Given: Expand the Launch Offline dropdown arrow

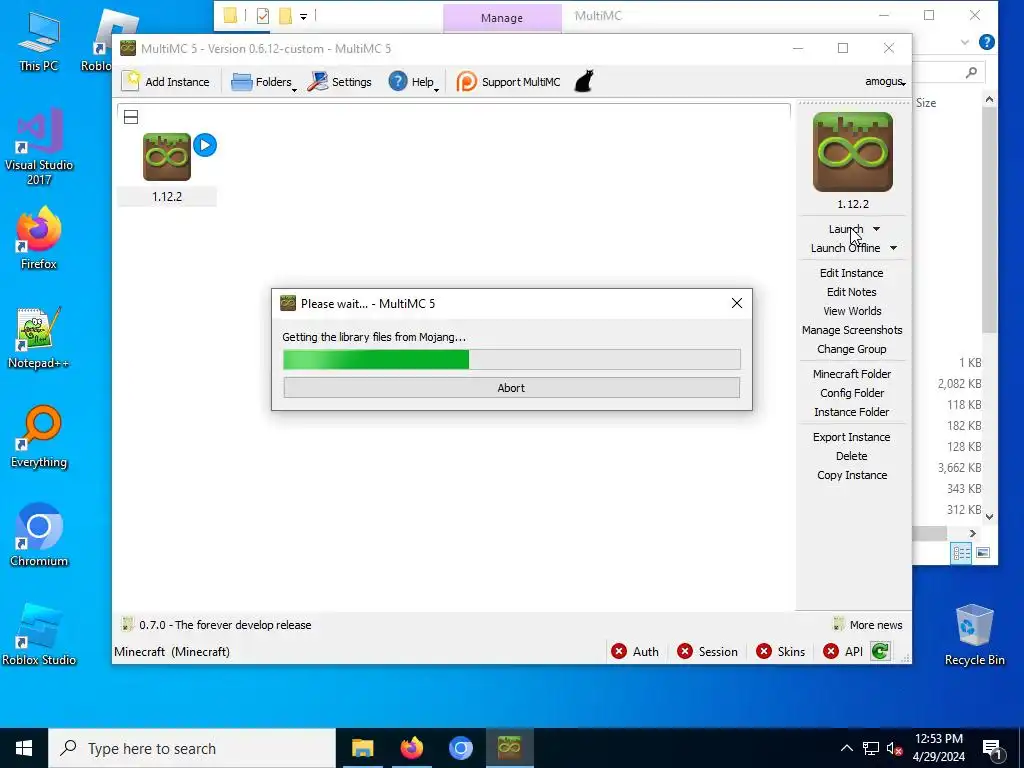Looking at the screenshot, I should tap(893, 248).
